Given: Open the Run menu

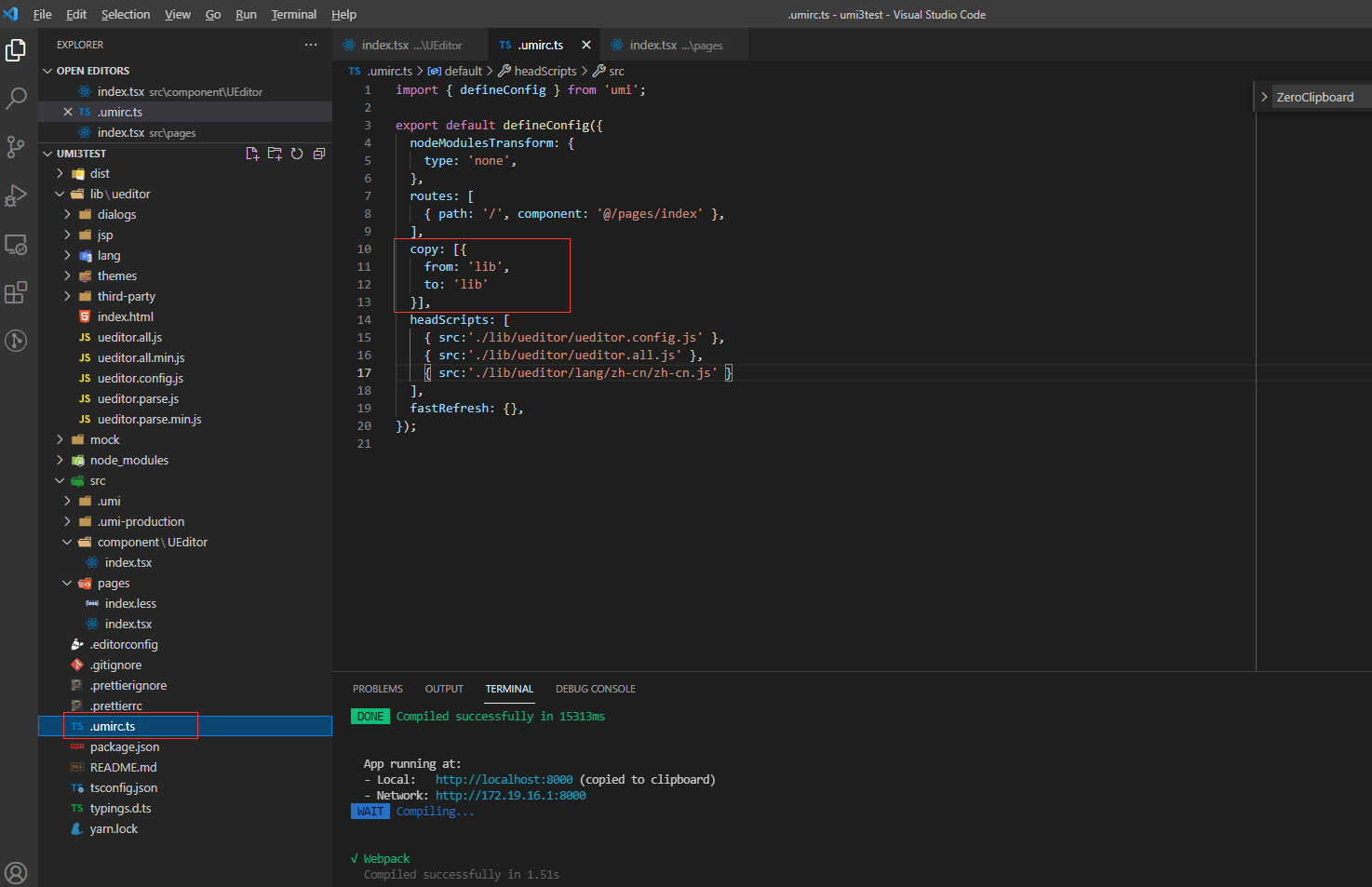Looking at the screenshot, I should 246,14.
